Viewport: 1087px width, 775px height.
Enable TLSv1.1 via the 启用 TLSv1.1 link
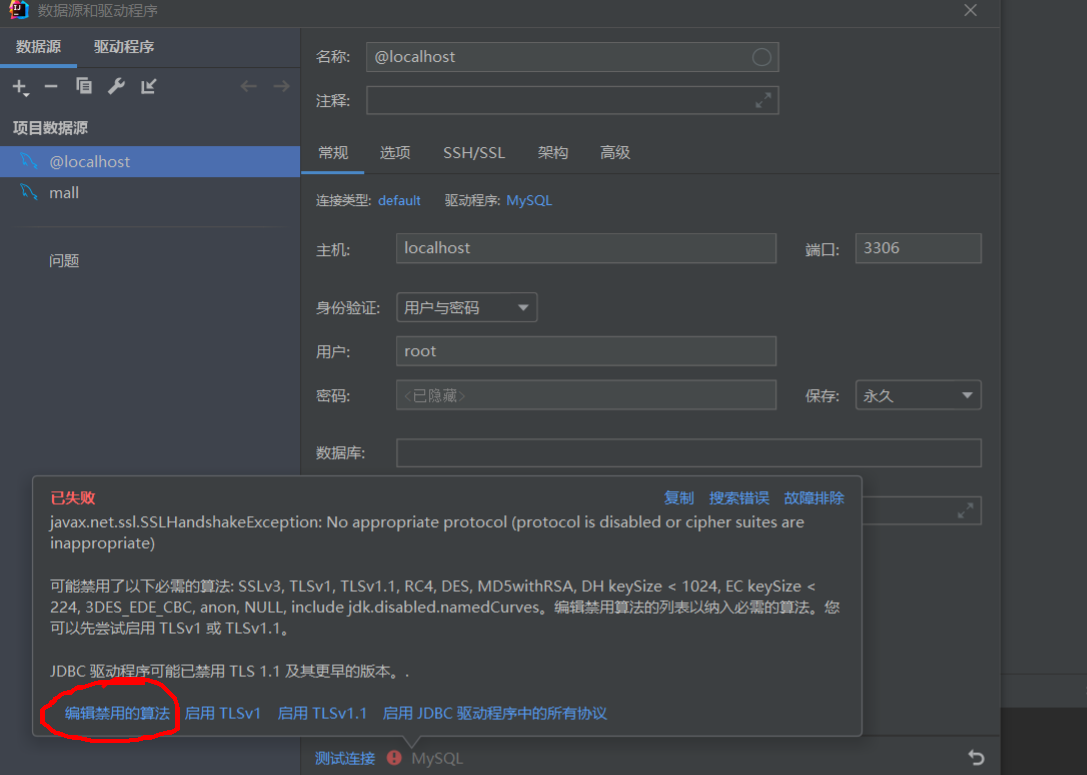click(x=322, y=712)
